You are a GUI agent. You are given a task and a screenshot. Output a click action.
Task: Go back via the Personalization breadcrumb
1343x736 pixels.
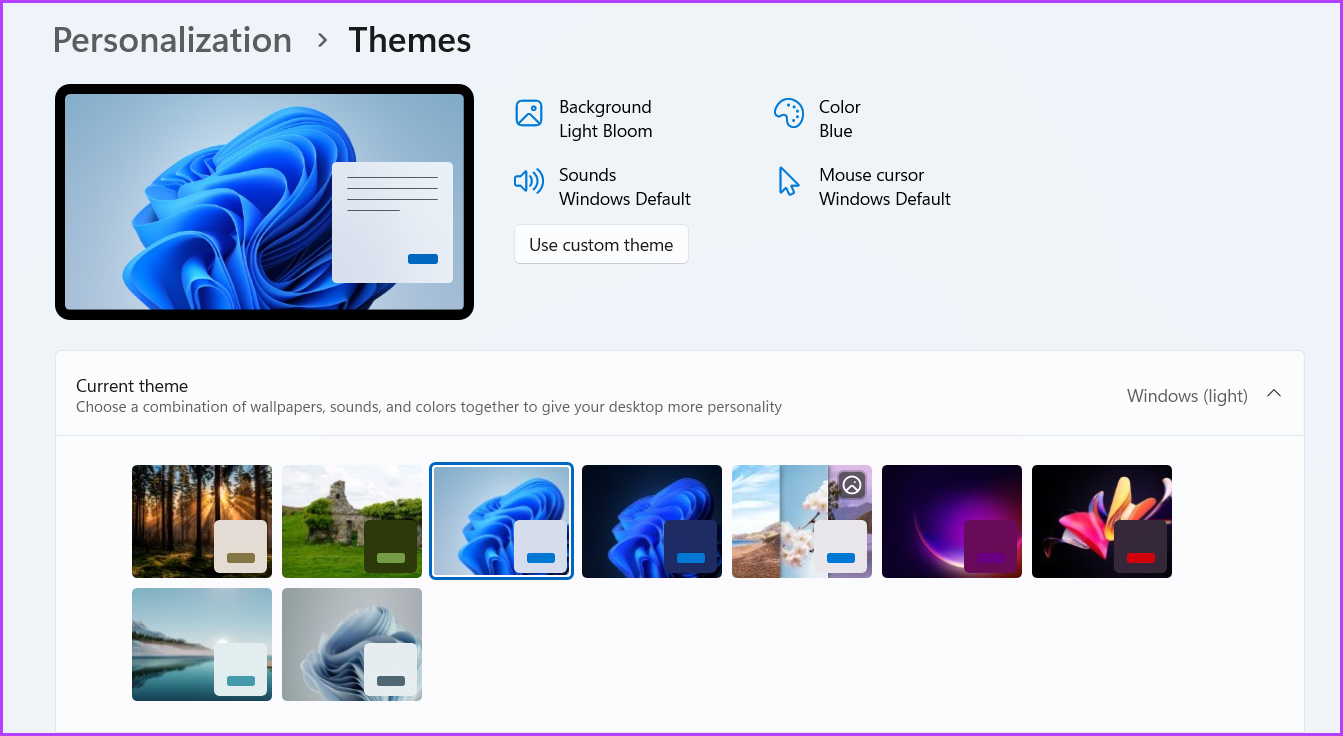[172, 40]
